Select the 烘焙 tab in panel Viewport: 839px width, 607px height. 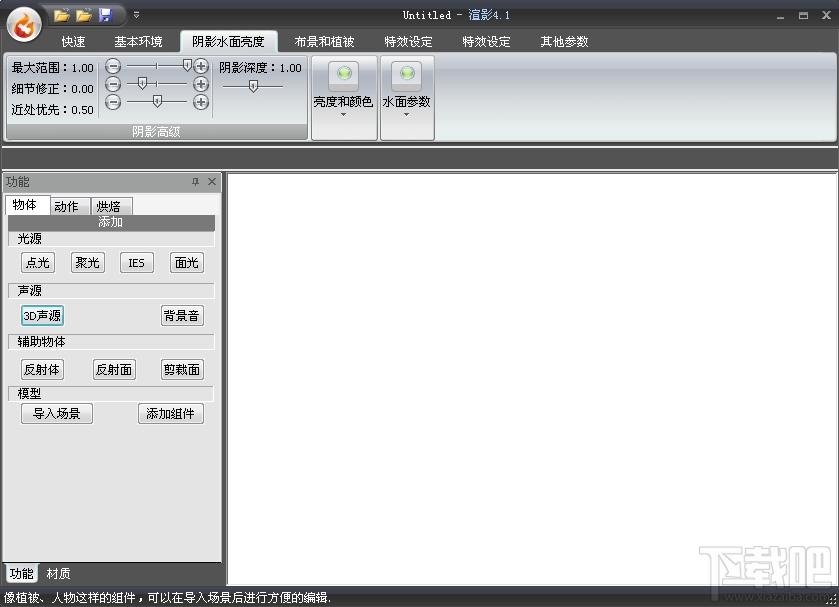pos(109,207)
